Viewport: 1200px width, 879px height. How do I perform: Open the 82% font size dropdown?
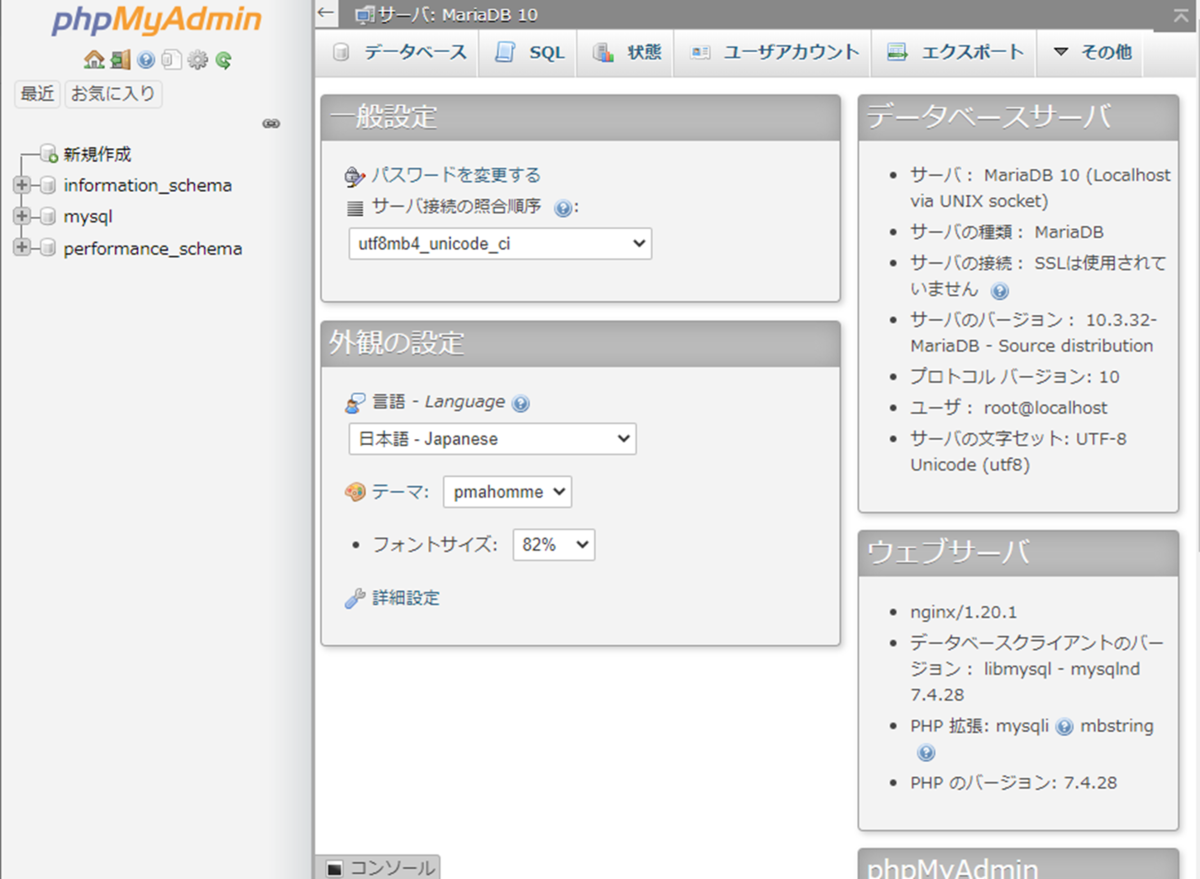[x=554, y=545]
